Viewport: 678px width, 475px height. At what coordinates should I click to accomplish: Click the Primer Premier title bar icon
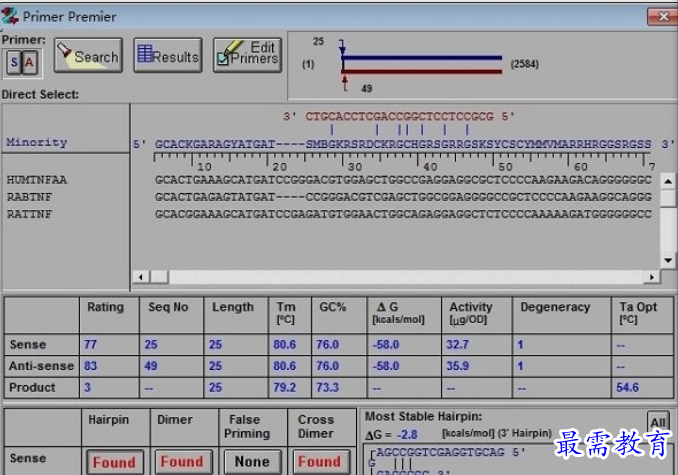(x=10, y=16)
